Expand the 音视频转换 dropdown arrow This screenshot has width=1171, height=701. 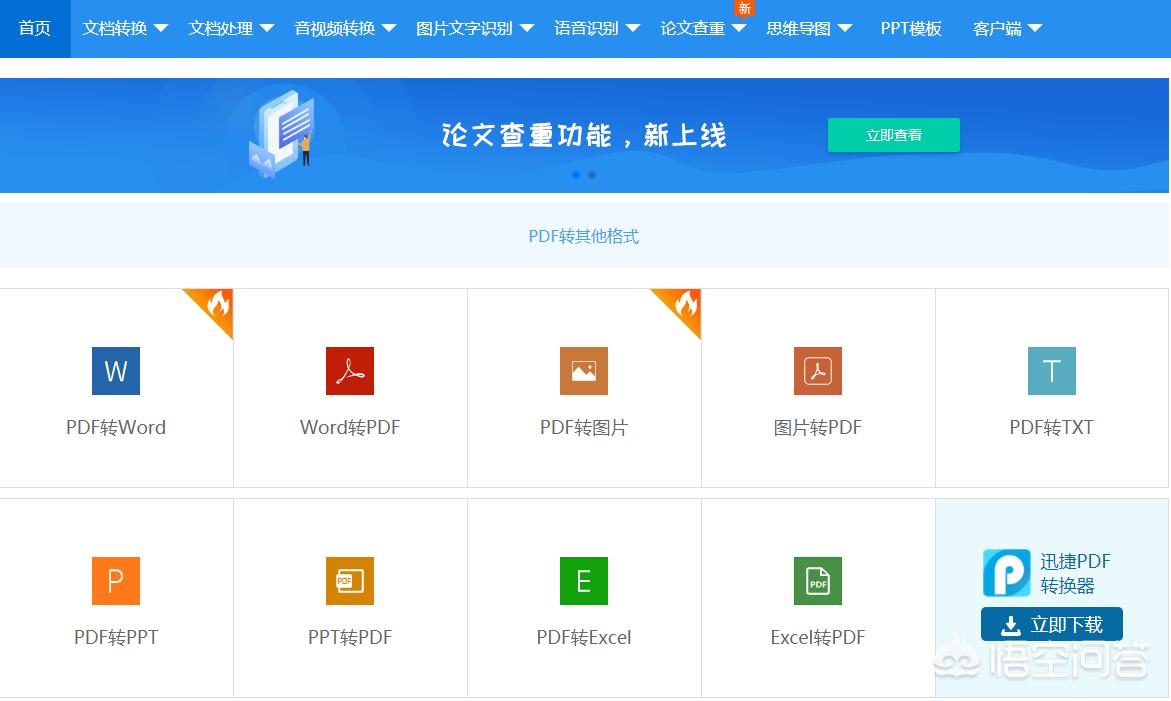388,28
